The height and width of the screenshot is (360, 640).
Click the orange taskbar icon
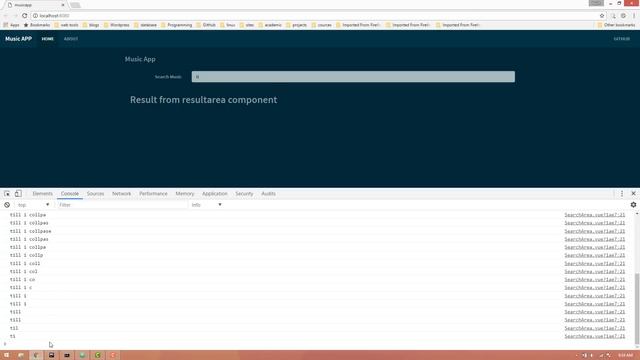pyautogui.click(x=113, y=355)
